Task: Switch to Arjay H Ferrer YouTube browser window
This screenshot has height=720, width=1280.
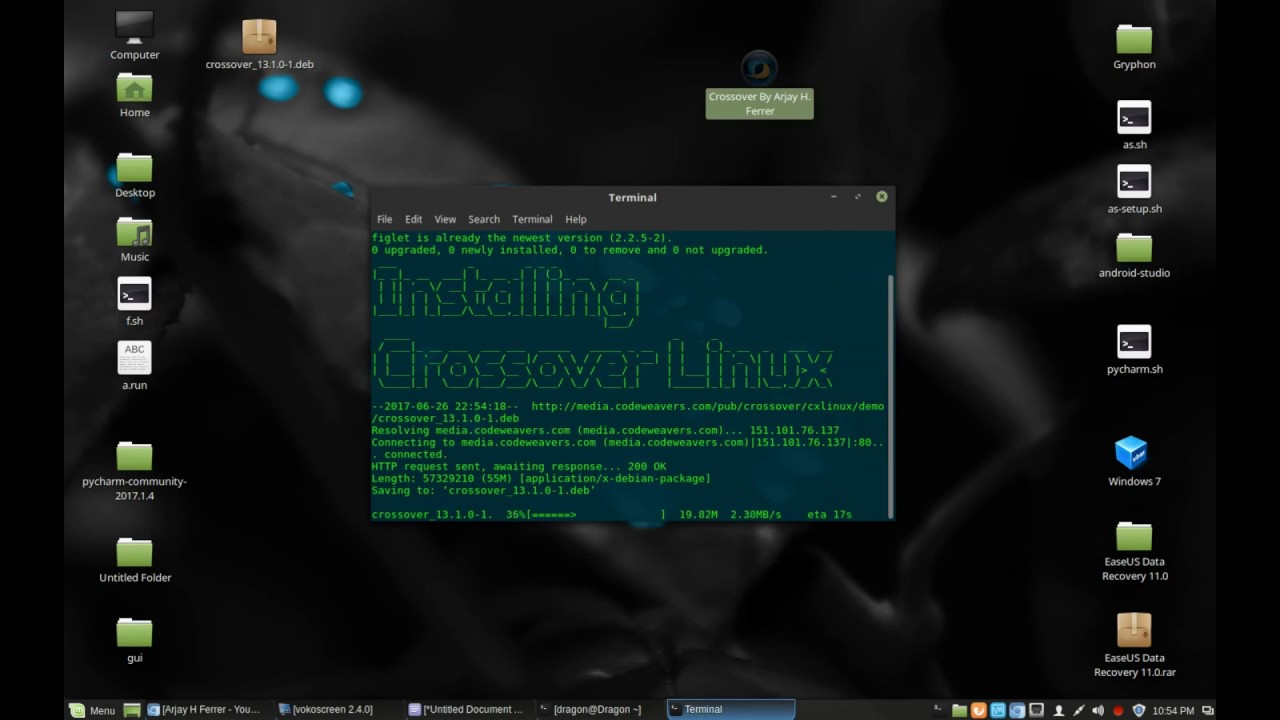Action: [205, 709]
